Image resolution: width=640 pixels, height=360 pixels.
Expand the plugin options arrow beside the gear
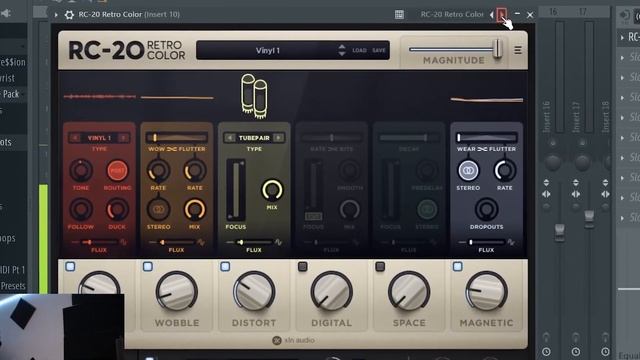coord(56,15)
